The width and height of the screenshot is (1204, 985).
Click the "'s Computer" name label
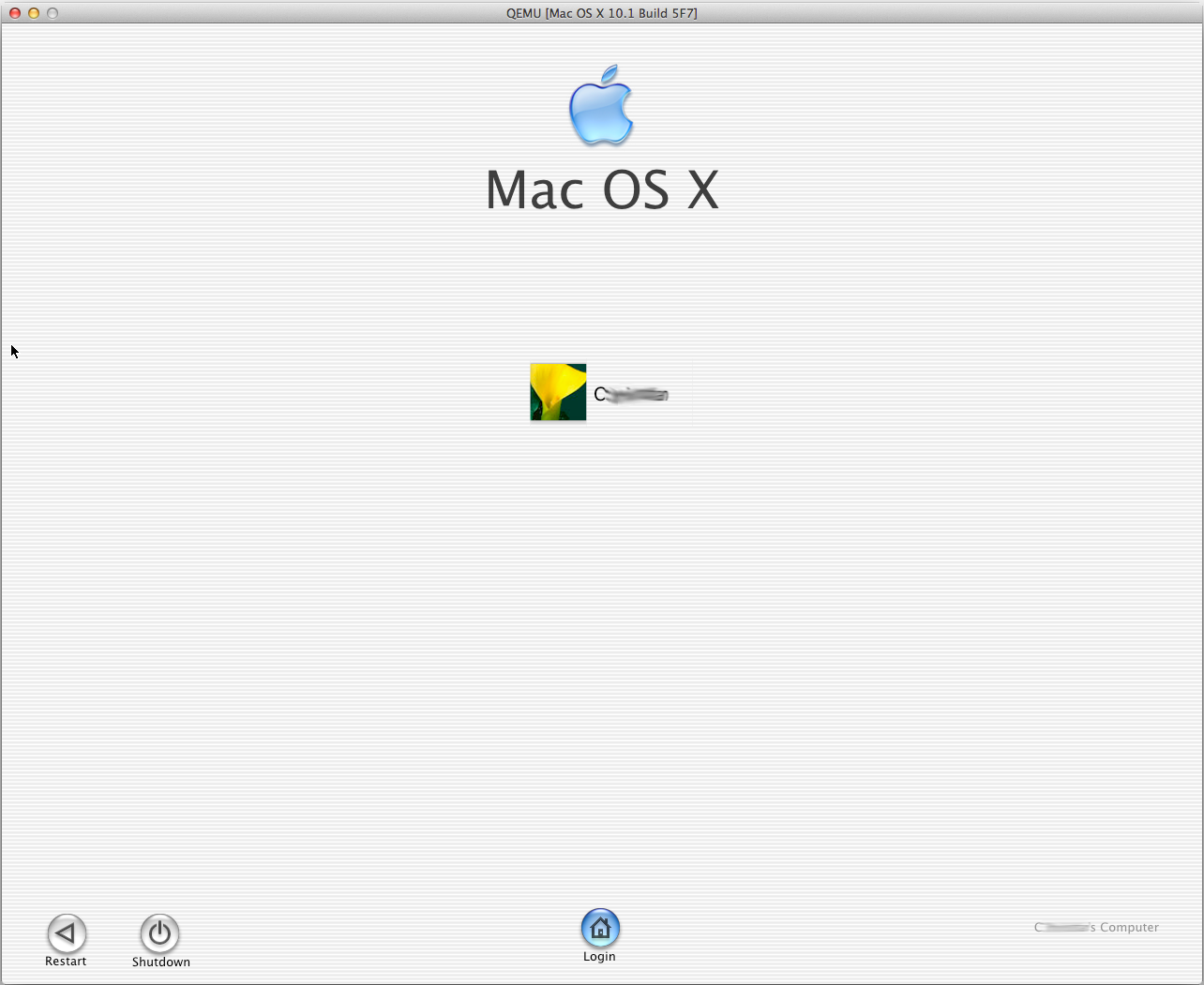click(x=1097, y=927)
